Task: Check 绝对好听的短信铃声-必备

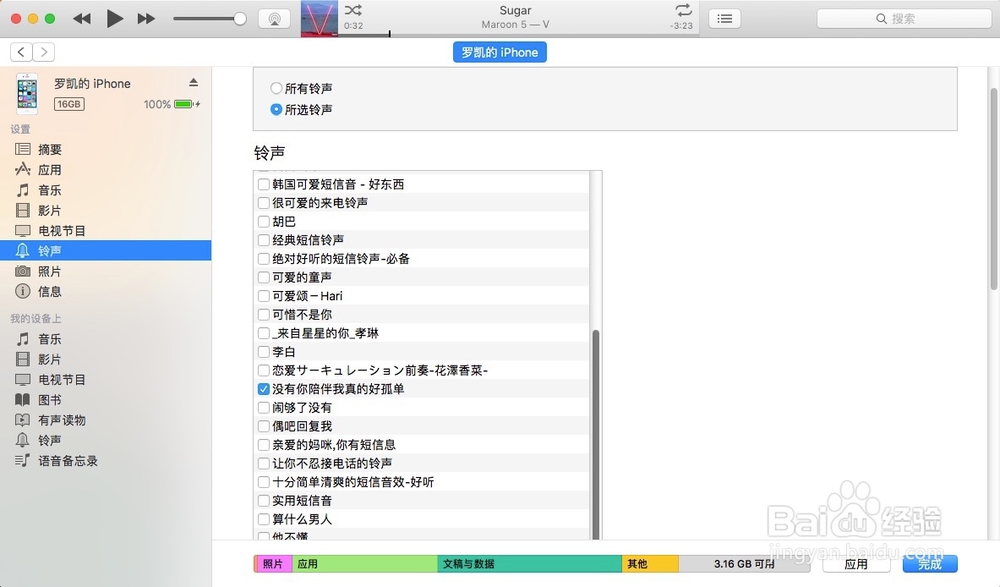Action: [x=263, y=258]
